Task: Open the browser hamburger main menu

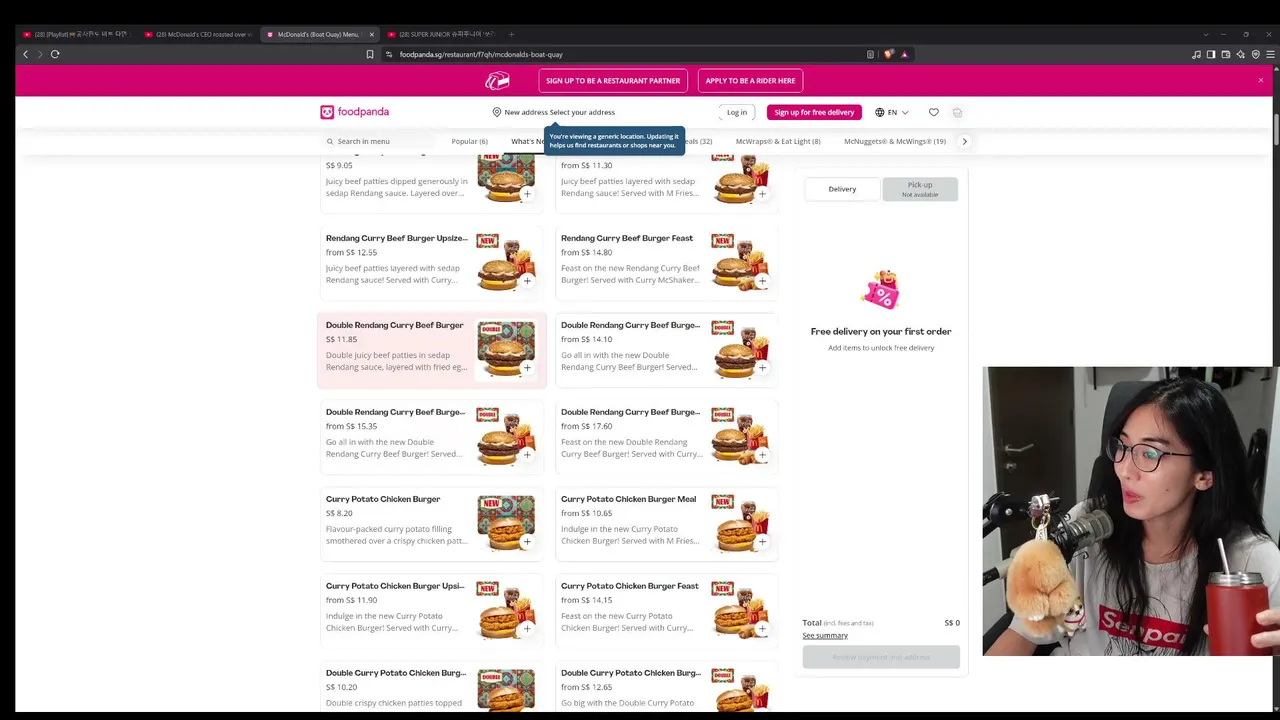Action: point(1270,54)
